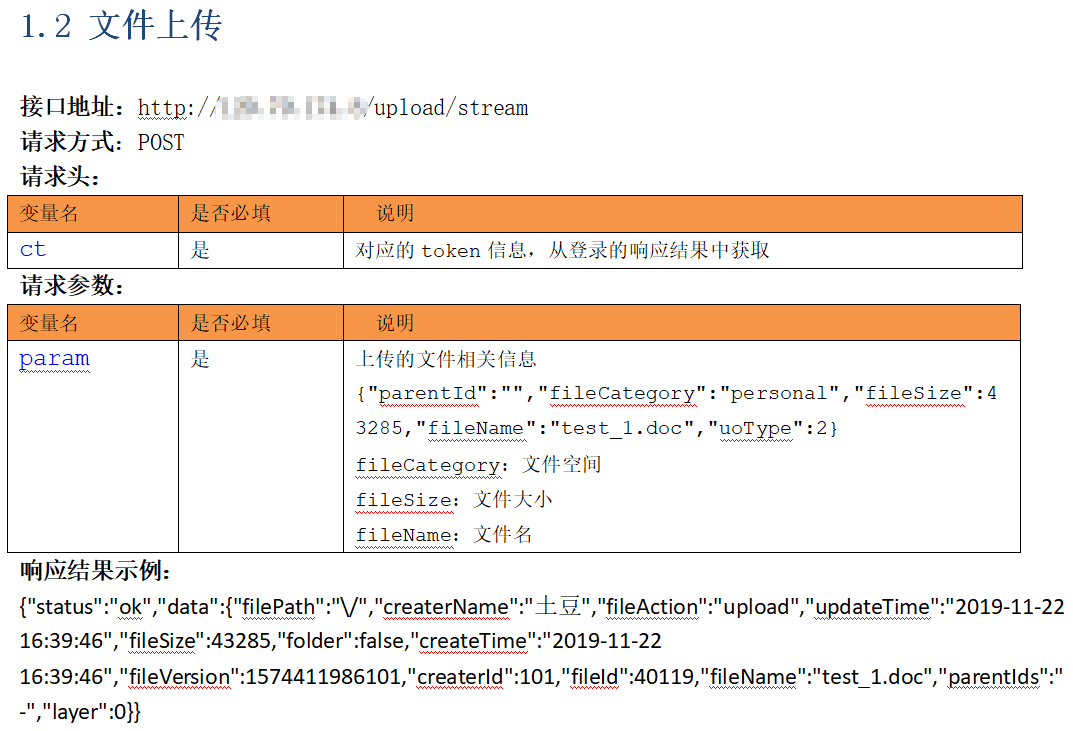Click "变量名" header in request parameters table
The width and height of the screenshot is (1073, 731).
pos(49,323)
